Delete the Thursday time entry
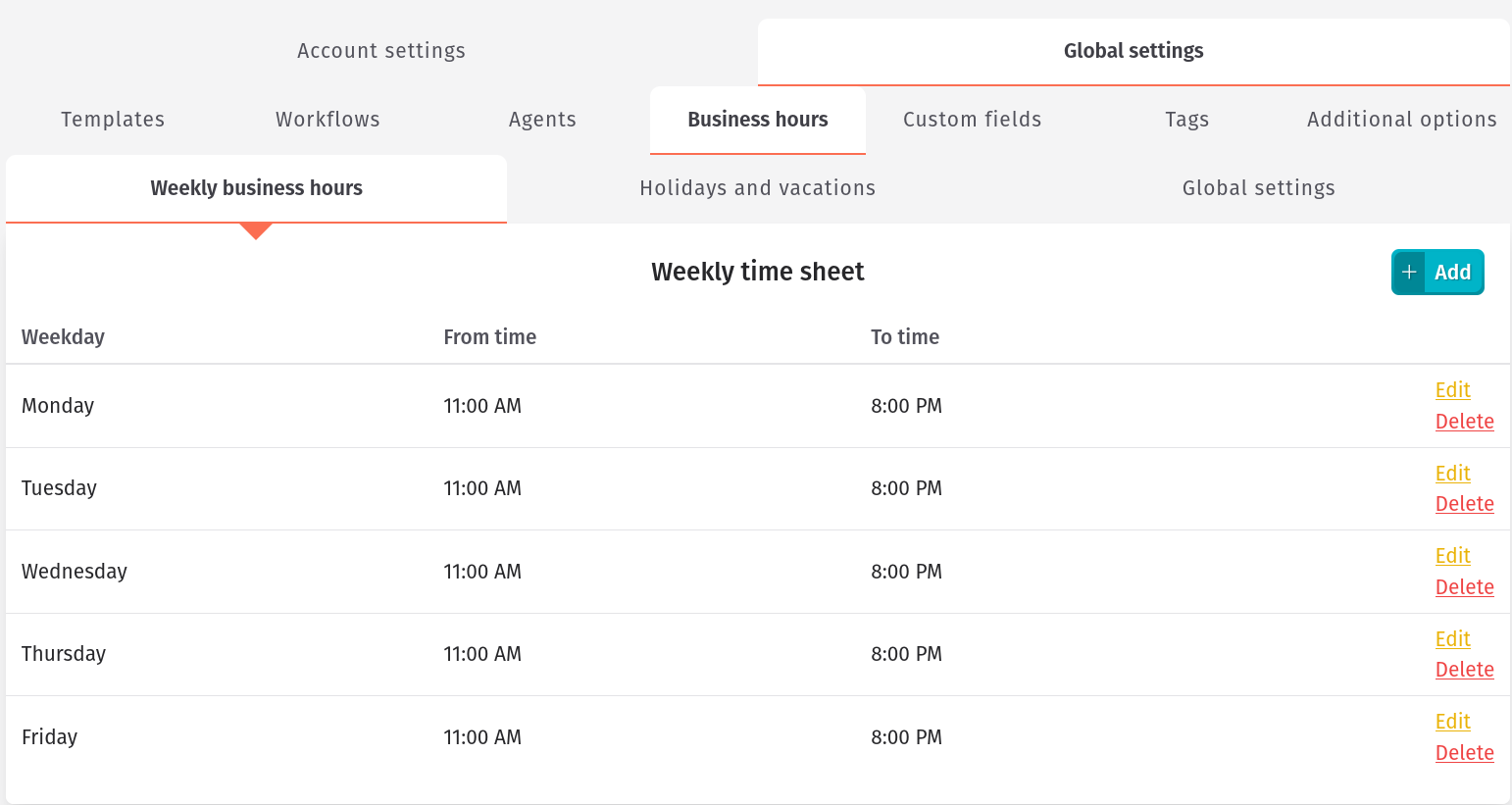1512x805 pixels. pyautogui.click(x=1465, y=670)
